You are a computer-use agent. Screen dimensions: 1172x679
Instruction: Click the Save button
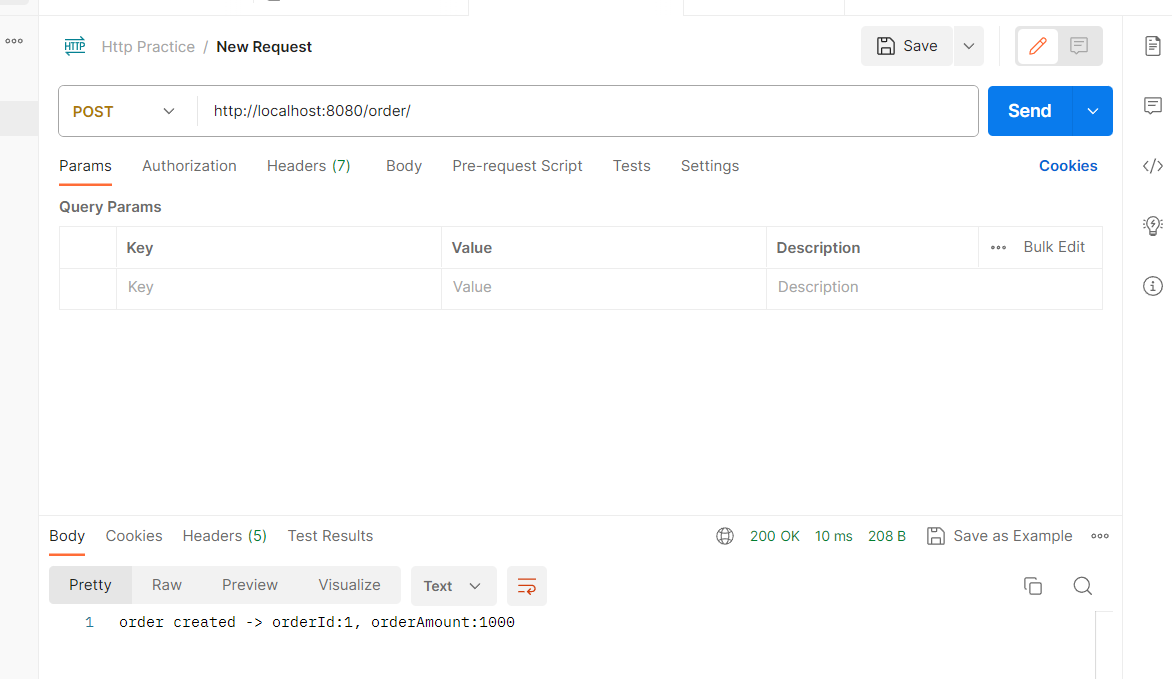pyautogui.click(x=907, y=46)
